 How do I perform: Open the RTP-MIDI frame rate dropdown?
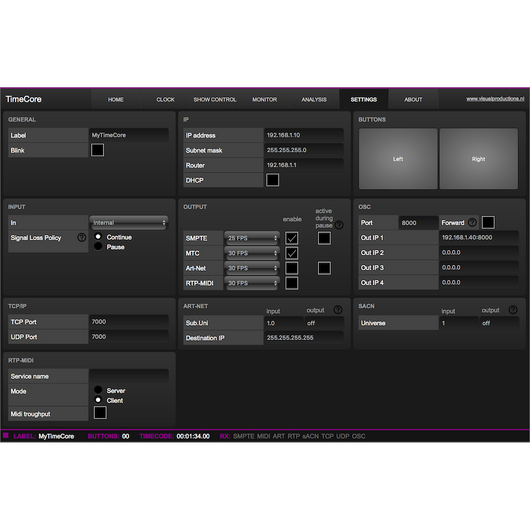(252, 283)
